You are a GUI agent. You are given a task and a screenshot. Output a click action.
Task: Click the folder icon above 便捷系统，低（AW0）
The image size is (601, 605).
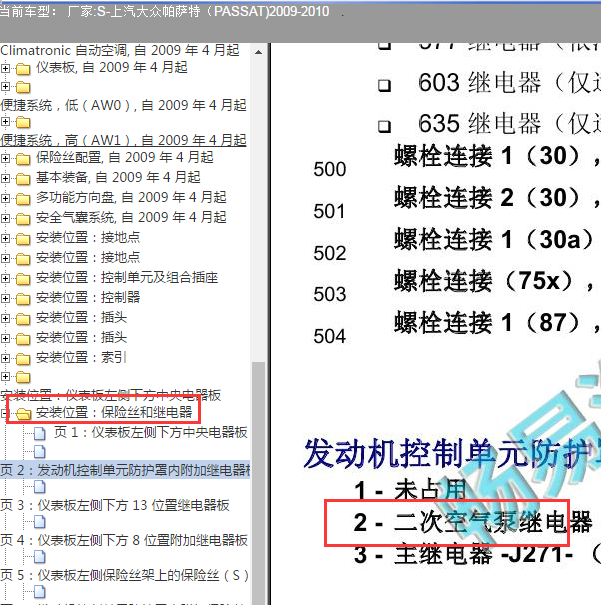(x=23, y=88)
